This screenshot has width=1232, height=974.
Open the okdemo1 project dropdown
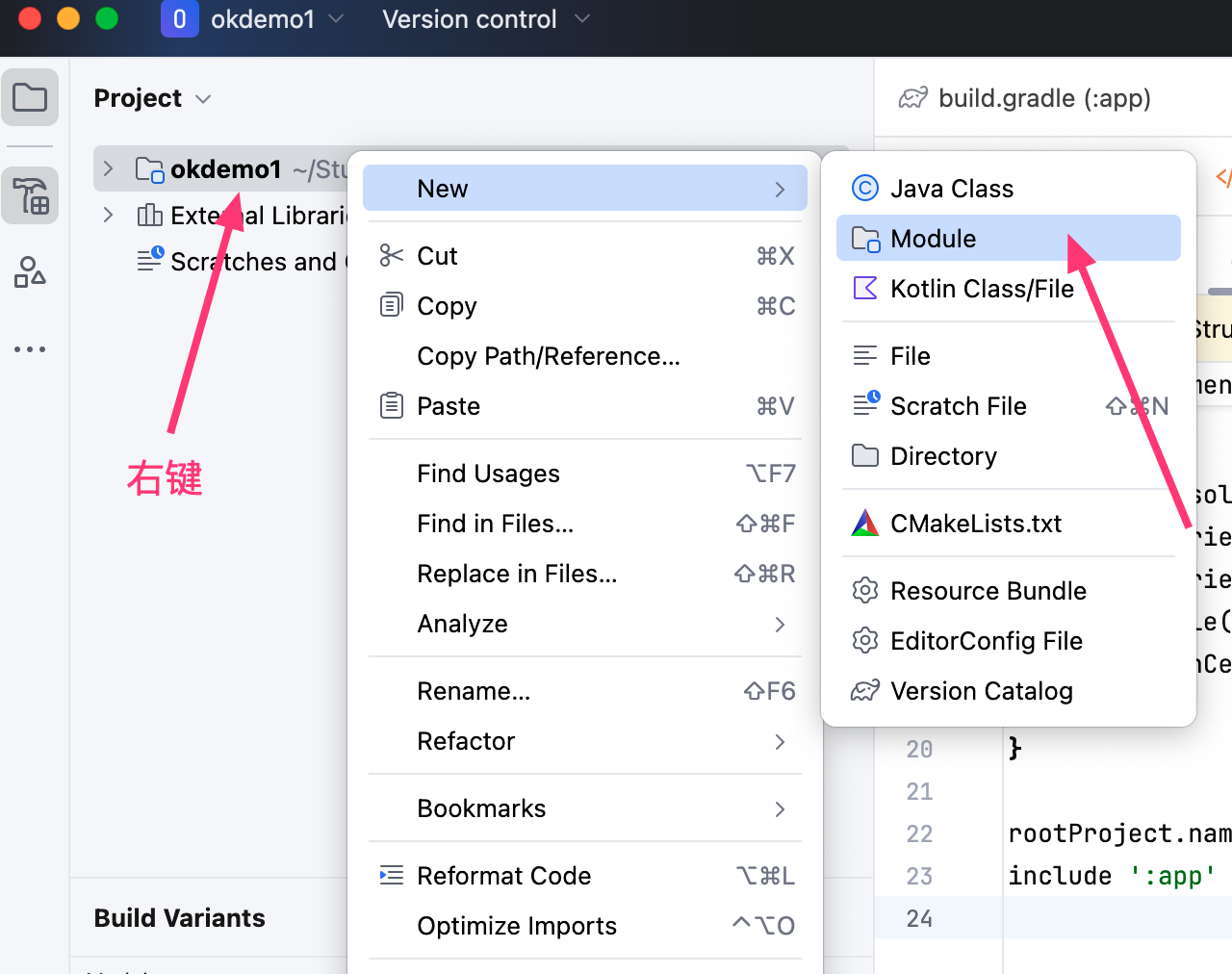pos(276,19)
